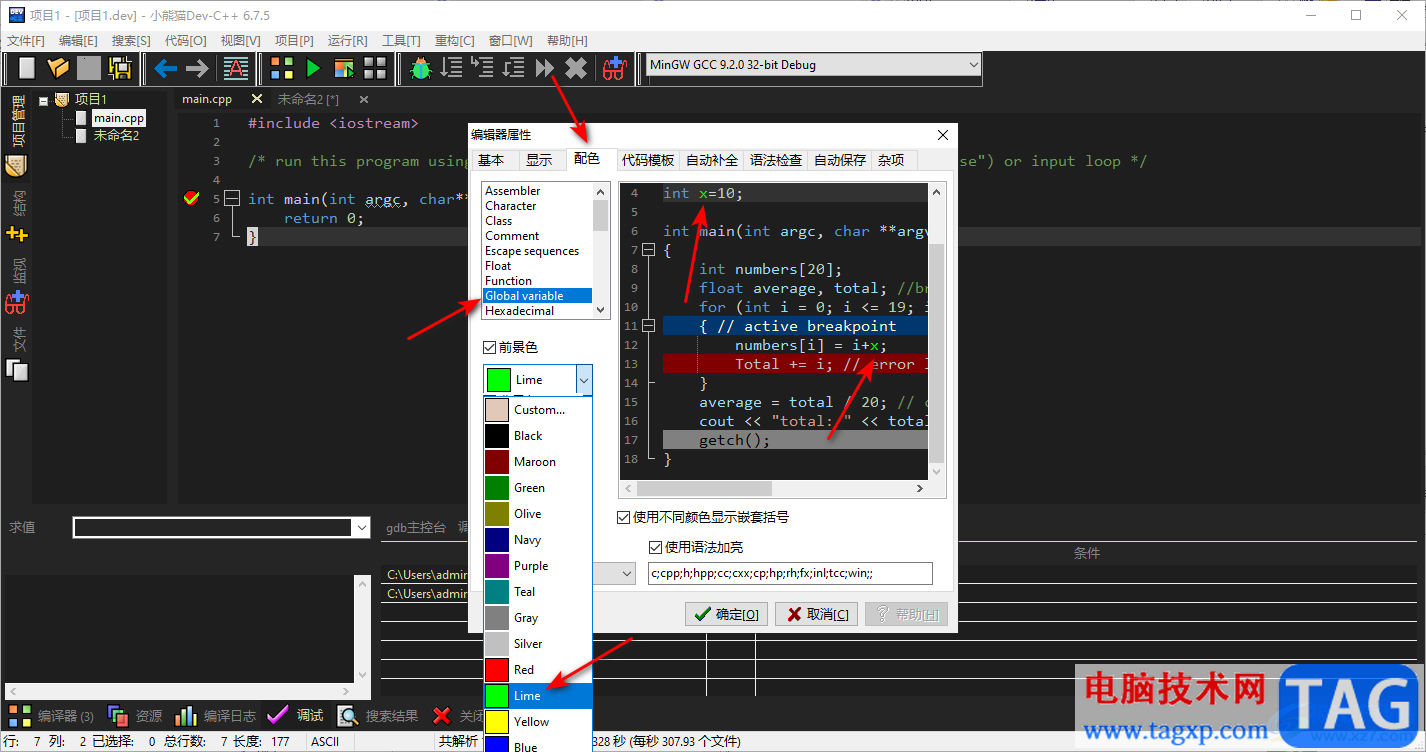Image resolution: width=1426 pixels, height=752 pixels.
Task: Click the Open file folder icon
Action: coord(58,68)
